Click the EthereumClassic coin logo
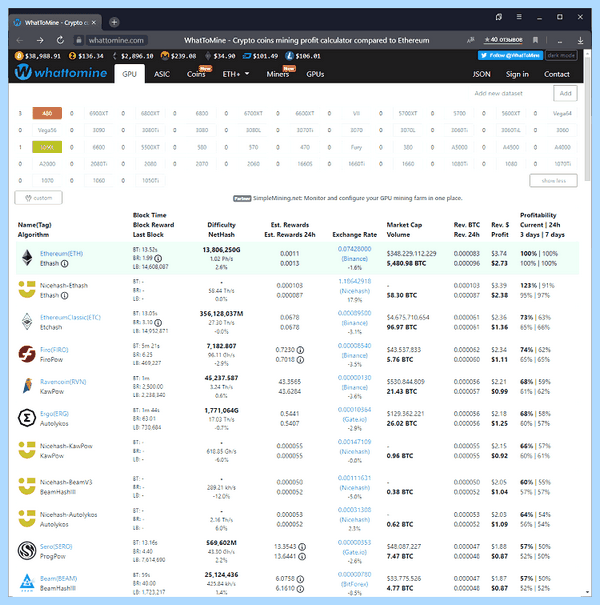The width and height of the screenshot is (600, 605). 27,321
